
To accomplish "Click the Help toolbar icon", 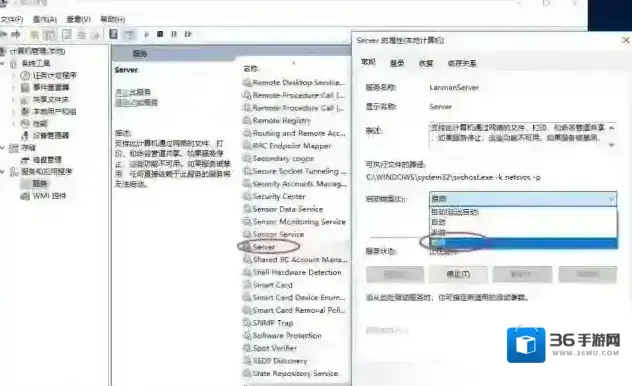I will 114,34.
